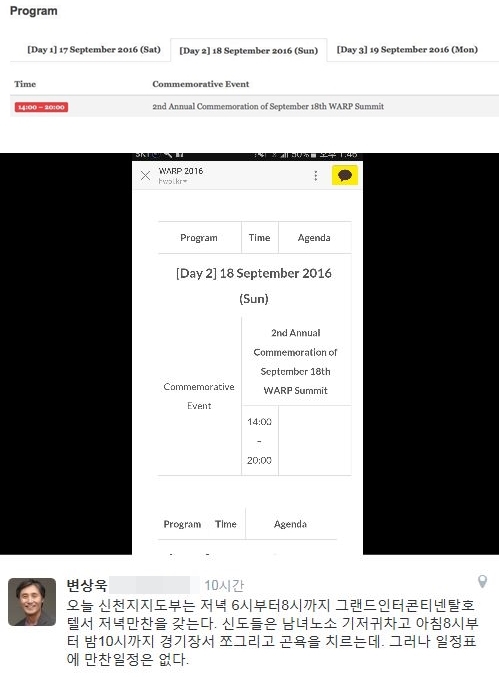The height and width of the screenshot is (677, 499).
Task: Select the Day 2 18 September tab
Action: [x=249, y=51]
